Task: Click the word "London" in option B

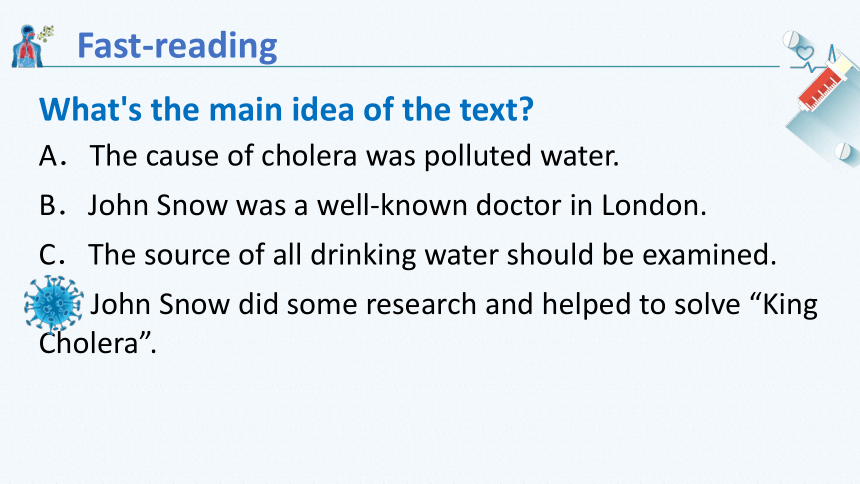Action: 650,205
